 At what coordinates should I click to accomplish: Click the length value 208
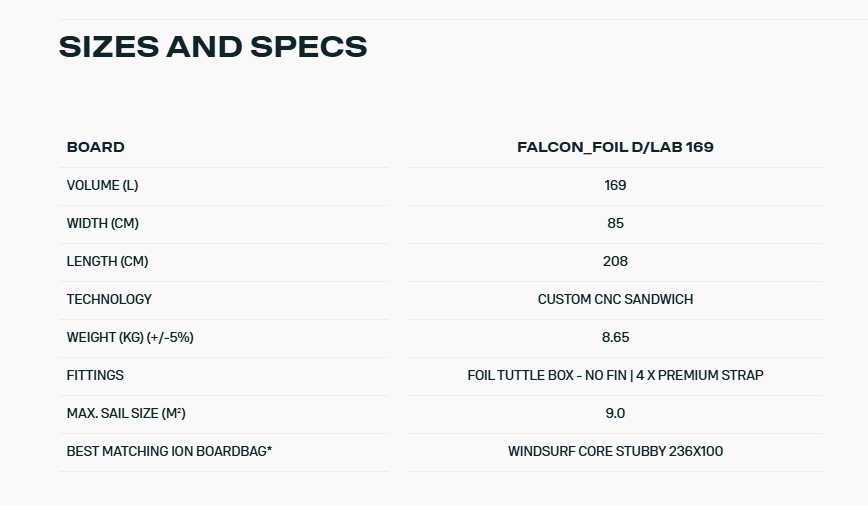[615, 261]
